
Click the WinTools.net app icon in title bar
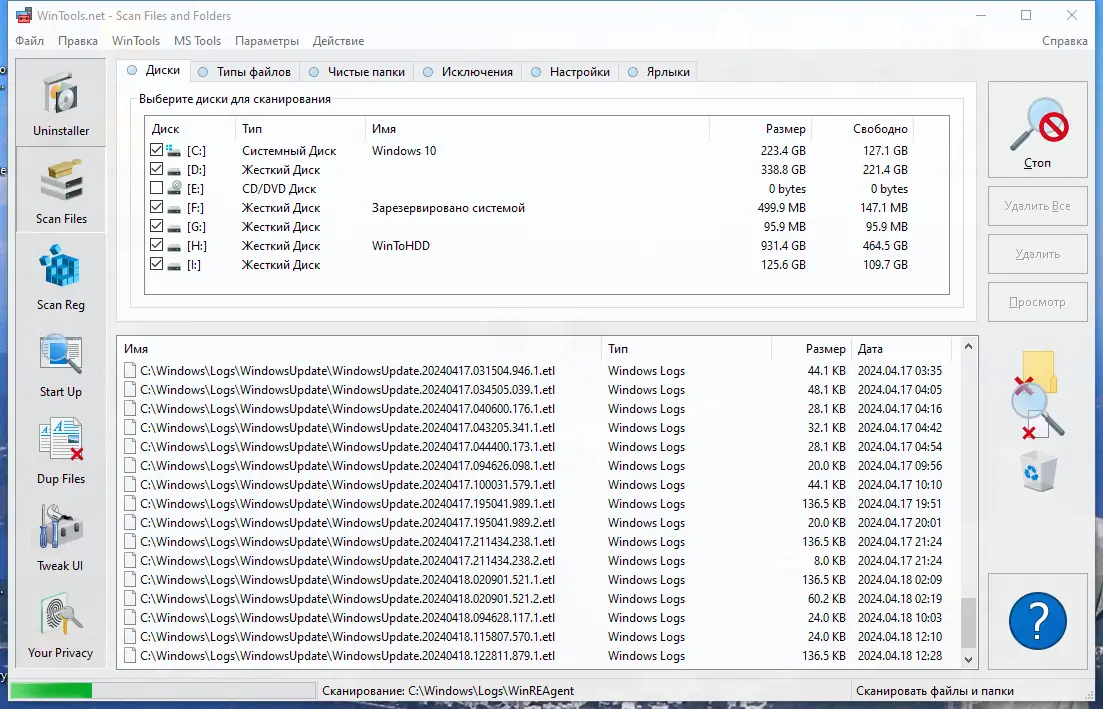coord(23,15)
